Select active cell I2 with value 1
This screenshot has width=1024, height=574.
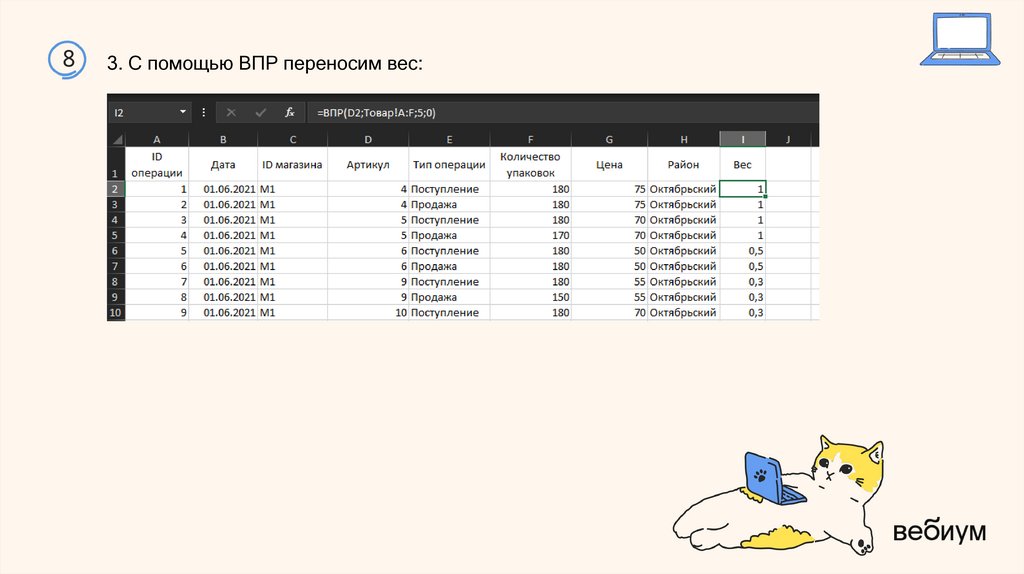click(743, 189)
